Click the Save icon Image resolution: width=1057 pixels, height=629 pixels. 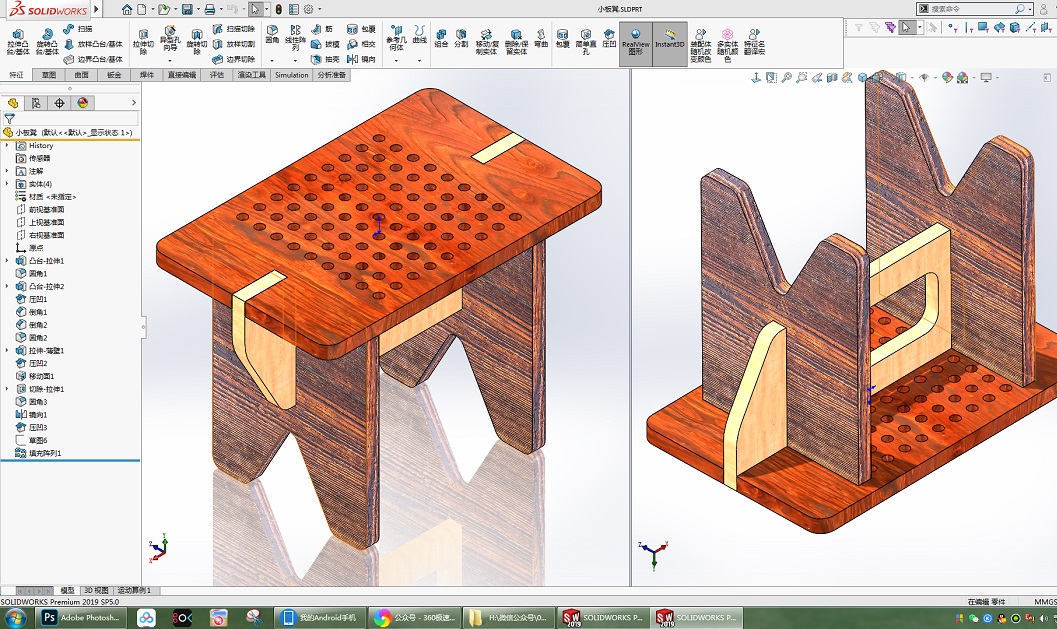187,9
